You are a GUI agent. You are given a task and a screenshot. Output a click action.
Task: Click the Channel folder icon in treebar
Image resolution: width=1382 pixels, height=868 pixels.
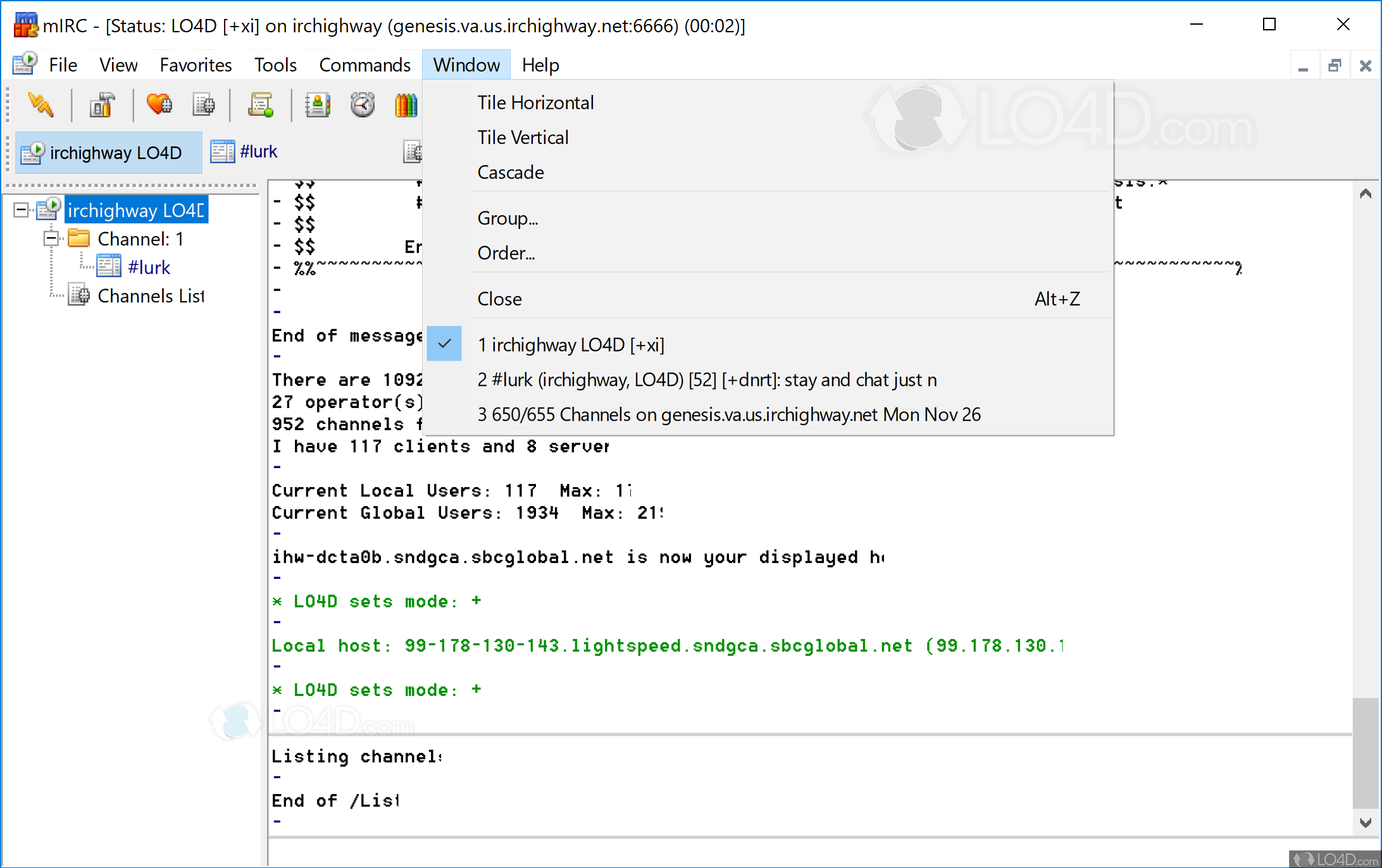coord(78,239)
